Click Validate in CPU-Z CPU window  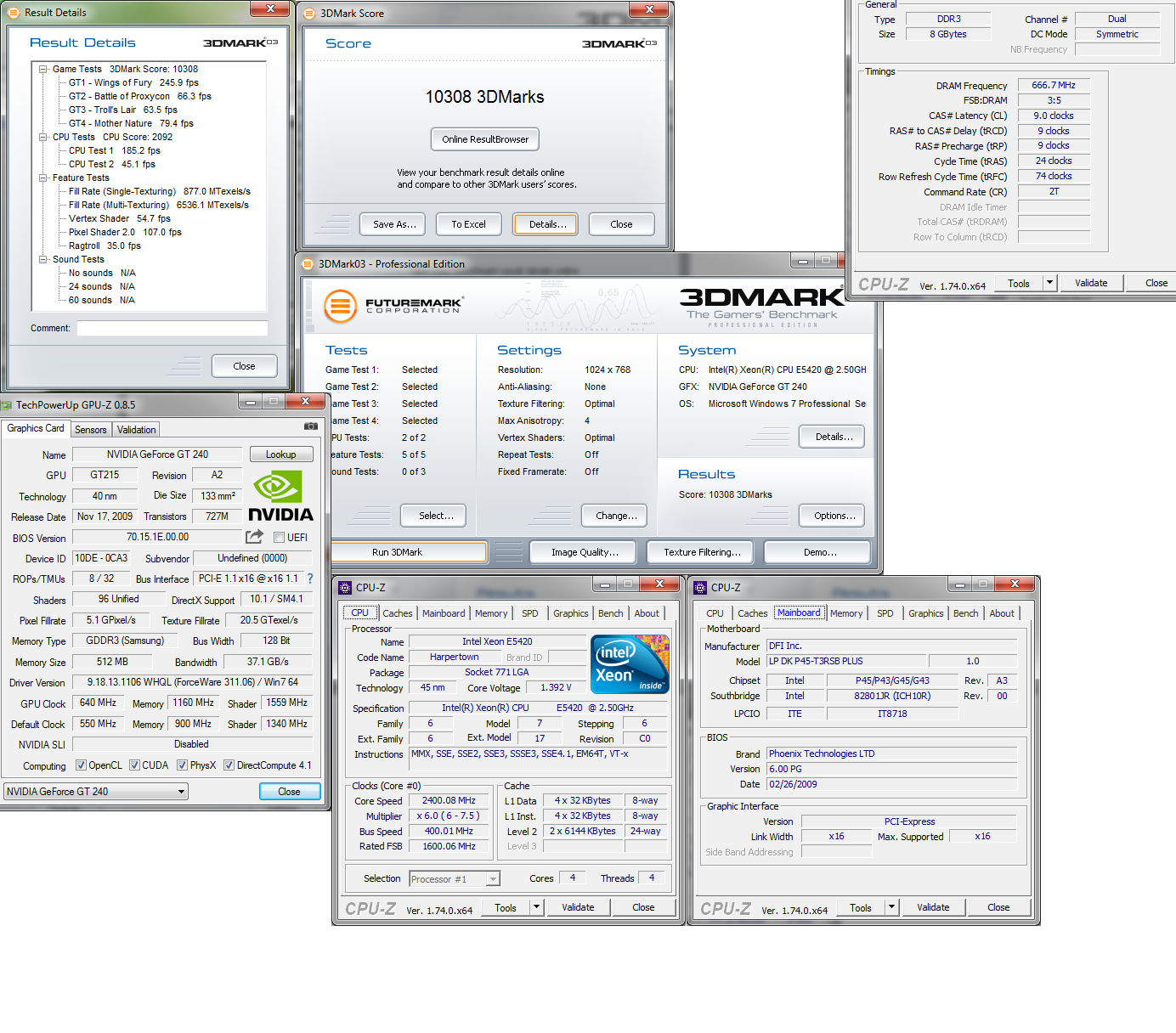click(578, 907)
